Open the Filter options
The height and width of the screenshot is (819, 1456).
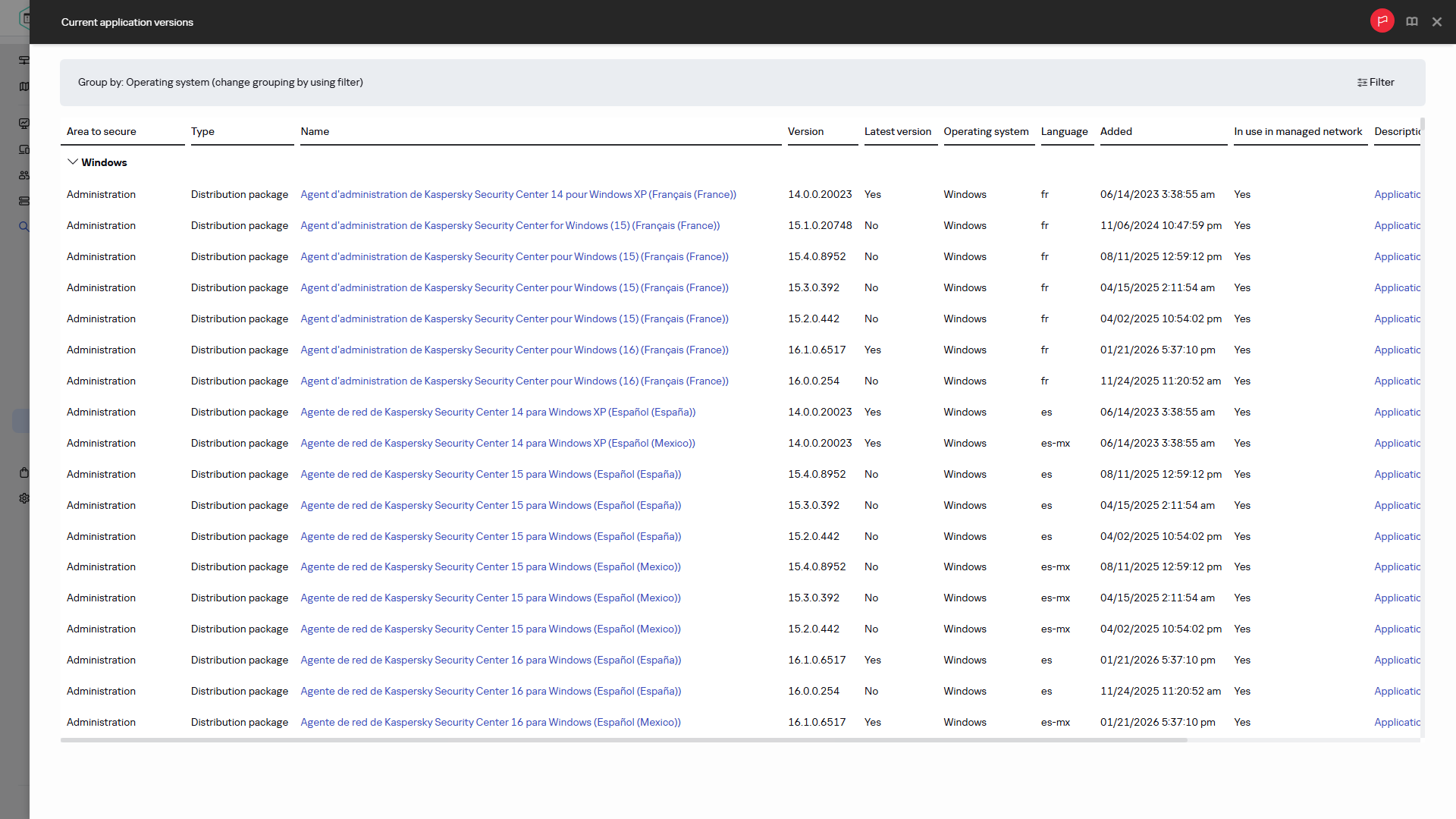pos(1376,82)
